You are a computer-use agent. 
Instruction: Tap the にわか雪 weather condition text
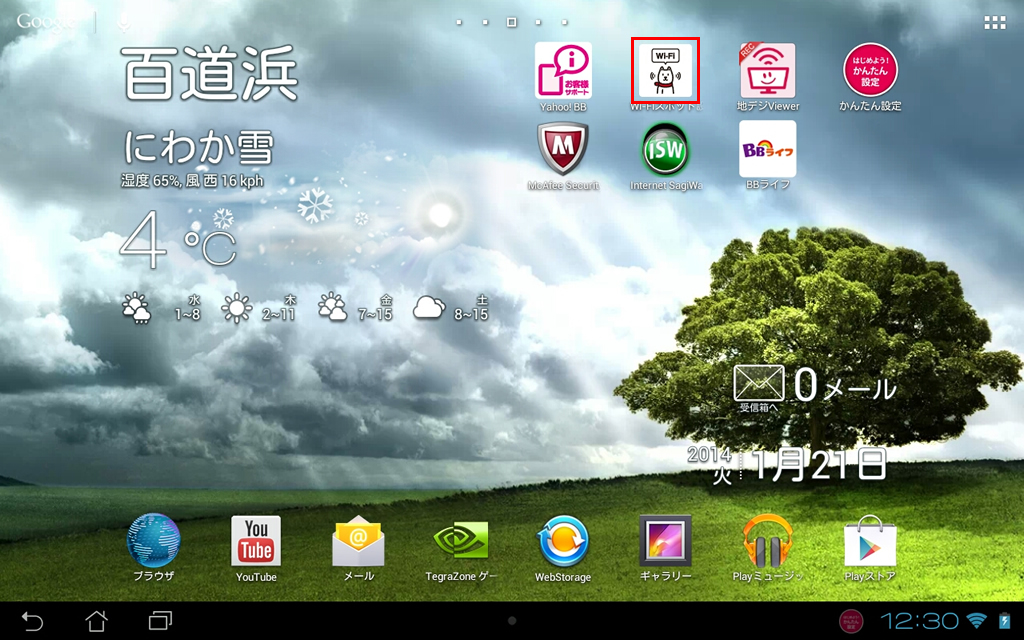pos(199,148)
